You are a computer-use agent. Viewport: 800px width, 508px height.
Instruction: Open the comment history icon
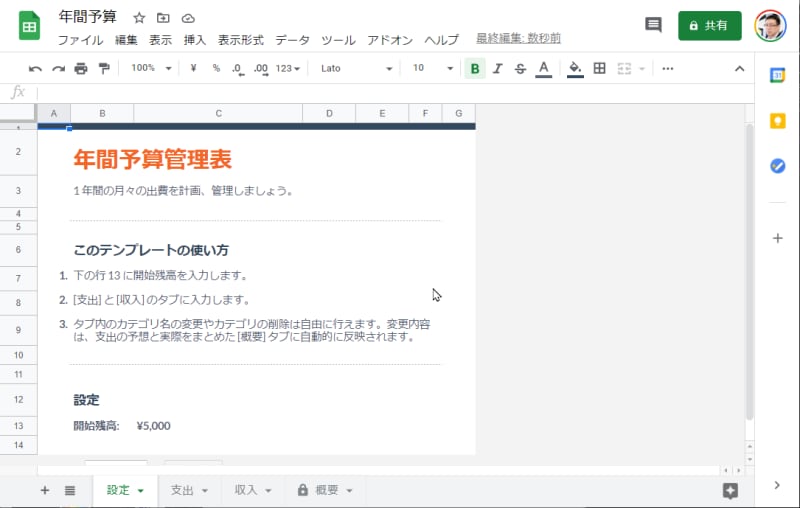653,24
